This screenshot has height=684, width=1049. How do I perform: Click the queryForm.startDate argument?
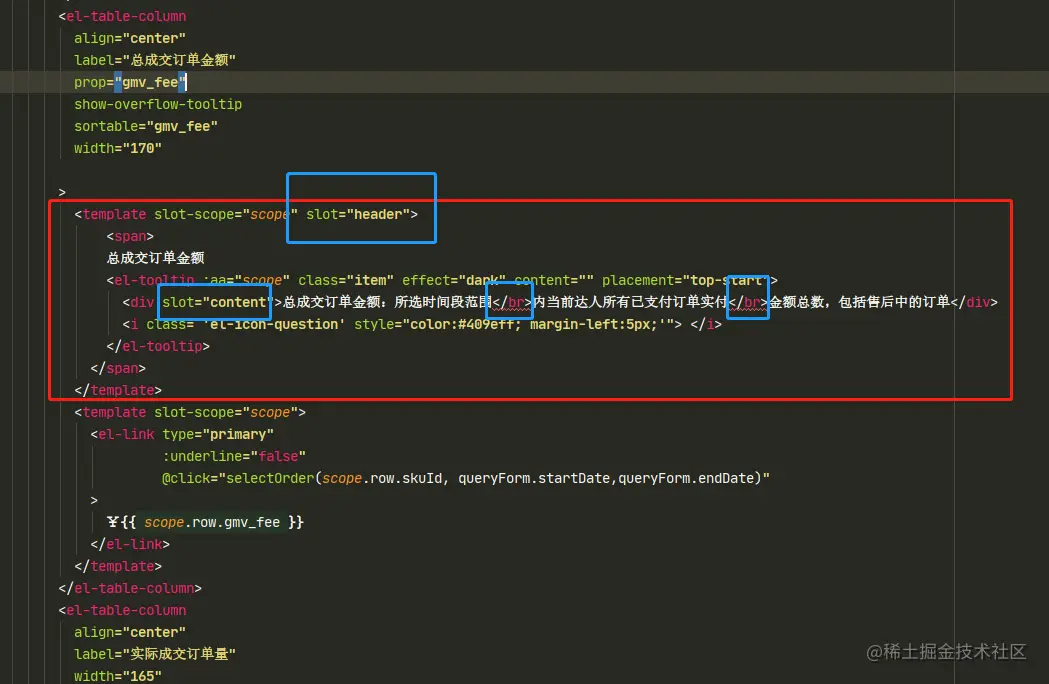pyautogui.click(x=534, y=479)
